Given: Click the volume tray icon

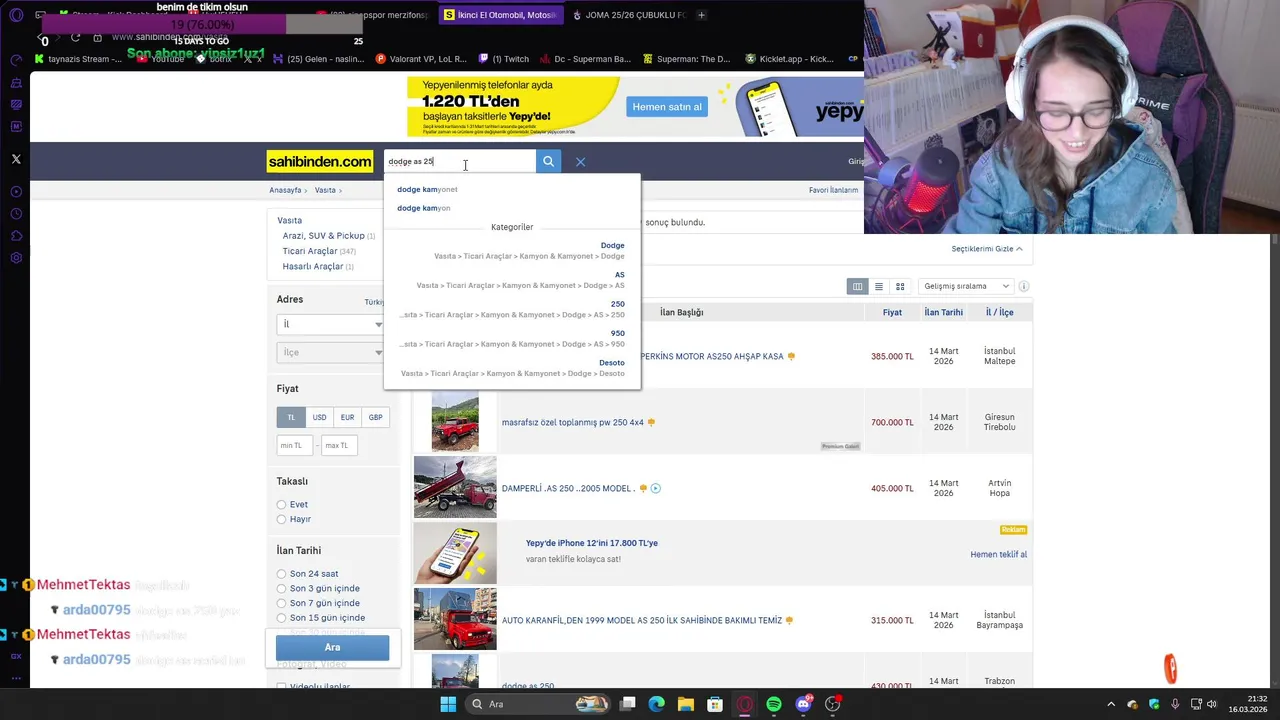Looking at the screenshot, I should [x=1211, y=704].
